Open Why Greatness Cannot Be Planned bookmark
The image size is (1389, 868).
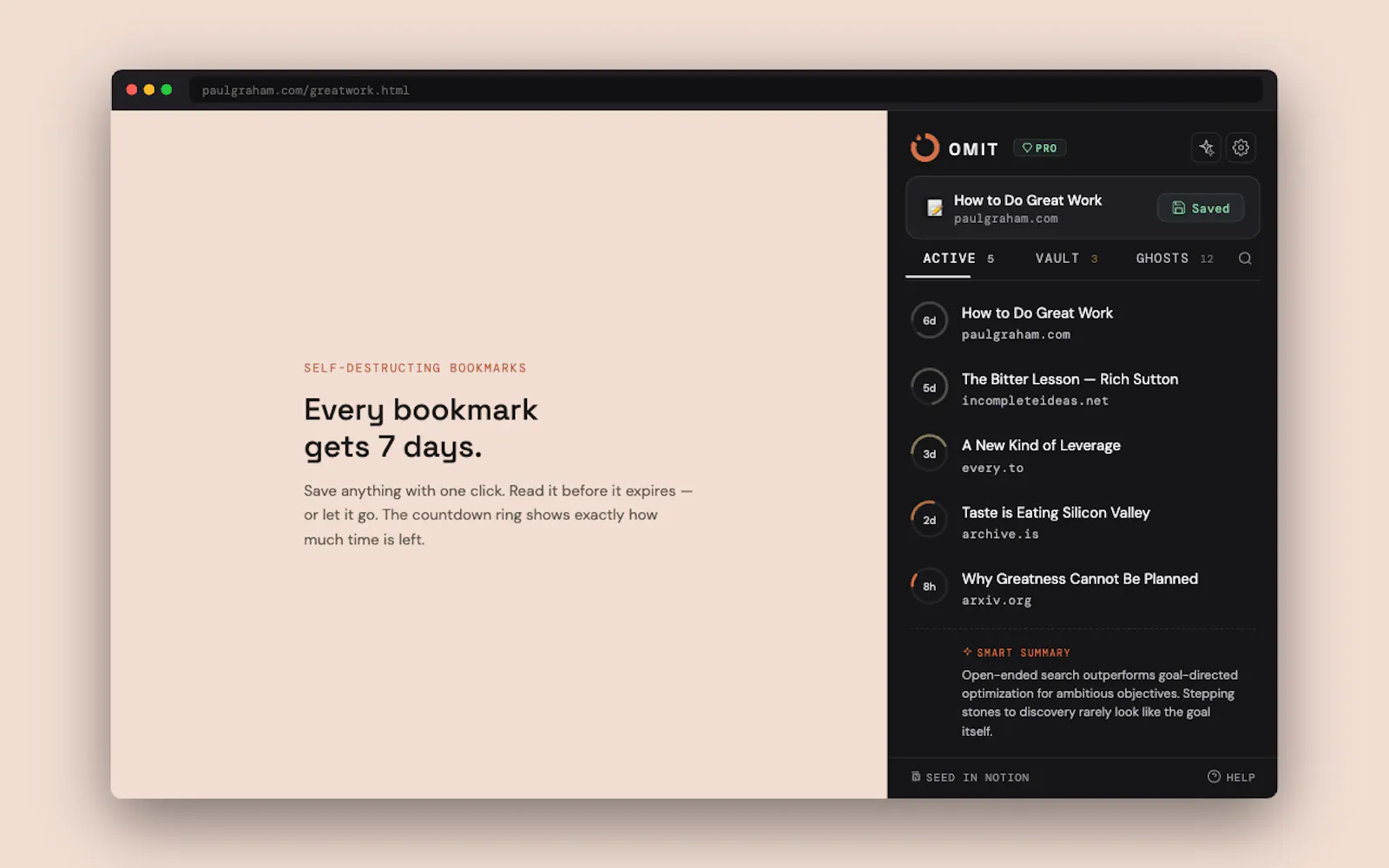click(1083, 588)
